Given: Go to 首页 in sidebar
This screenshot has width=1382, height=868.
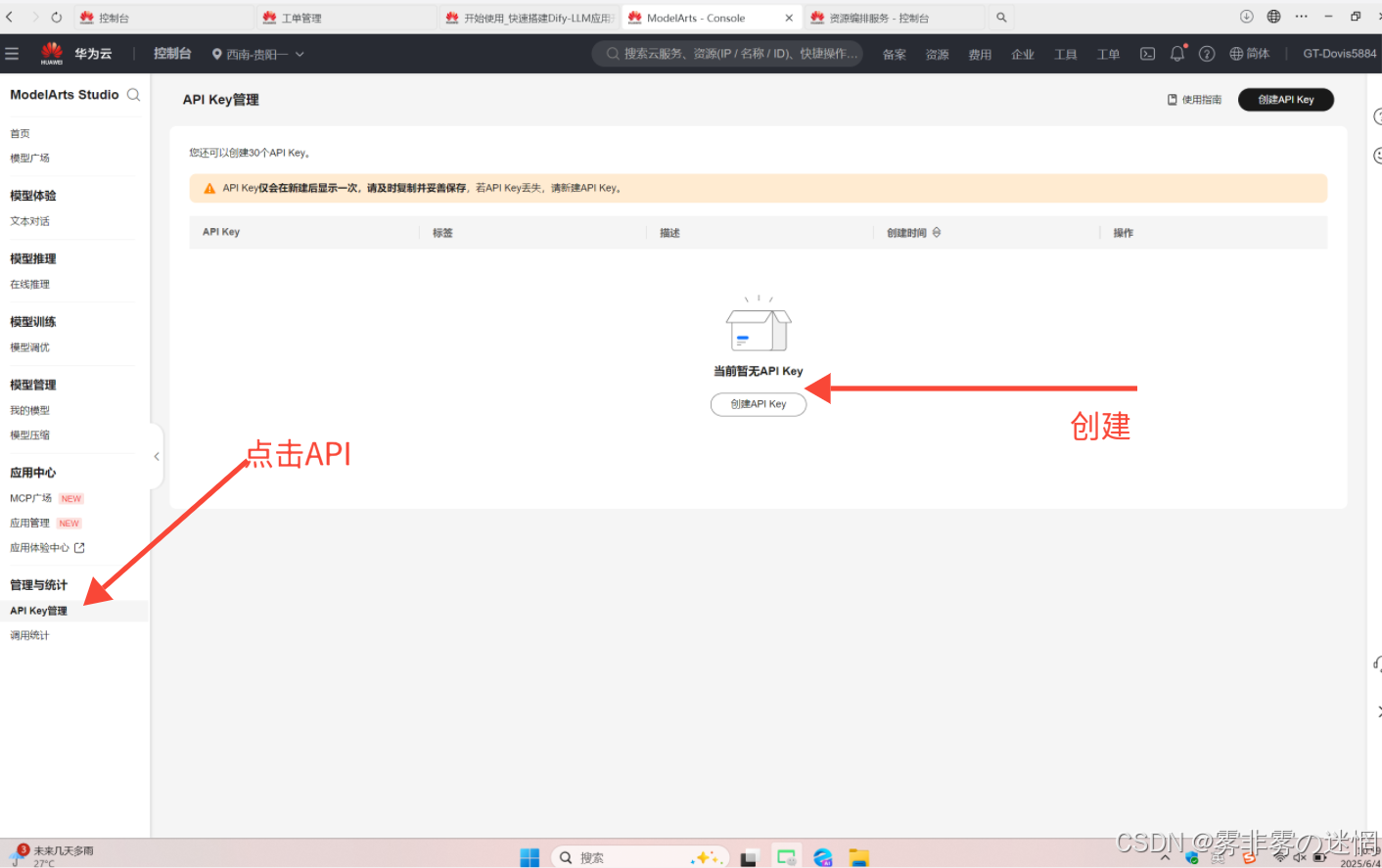Looking at the screenshot, I should point(20,134).
